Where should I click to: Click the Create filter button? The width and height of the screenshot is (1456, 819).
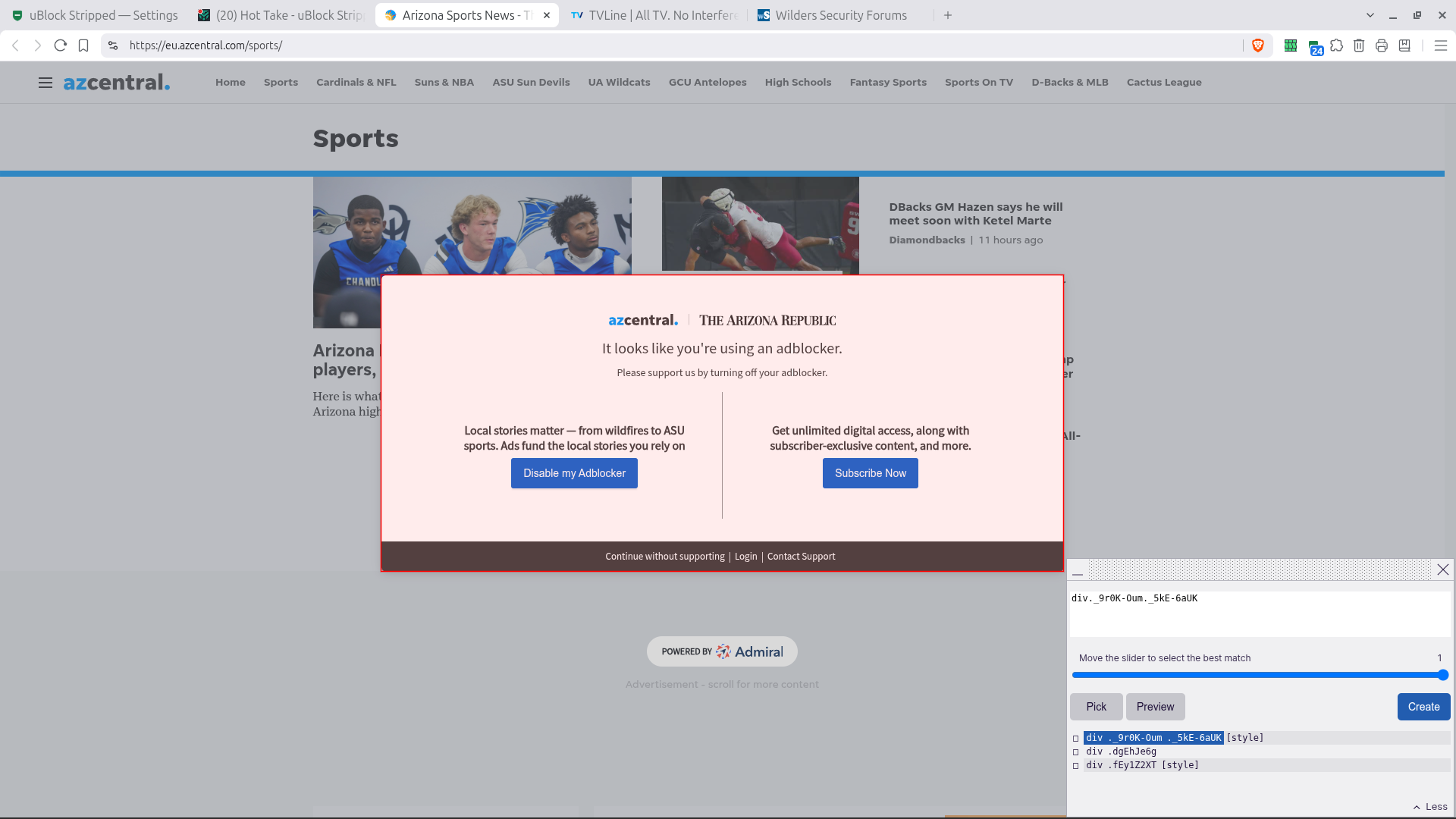(x=1424, y=707)
